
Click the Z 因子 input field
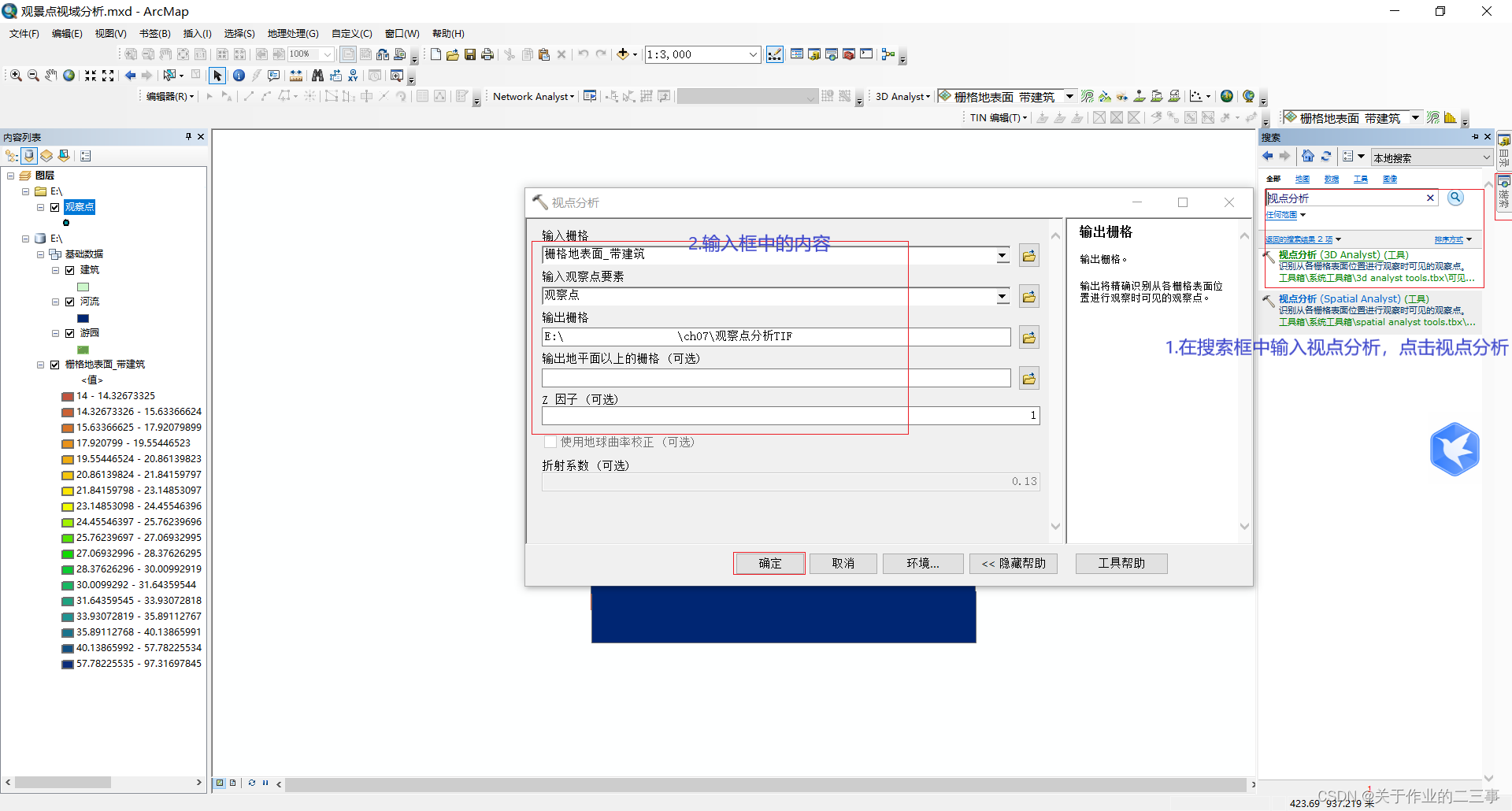pyautogui.click(x=791, y=416)
